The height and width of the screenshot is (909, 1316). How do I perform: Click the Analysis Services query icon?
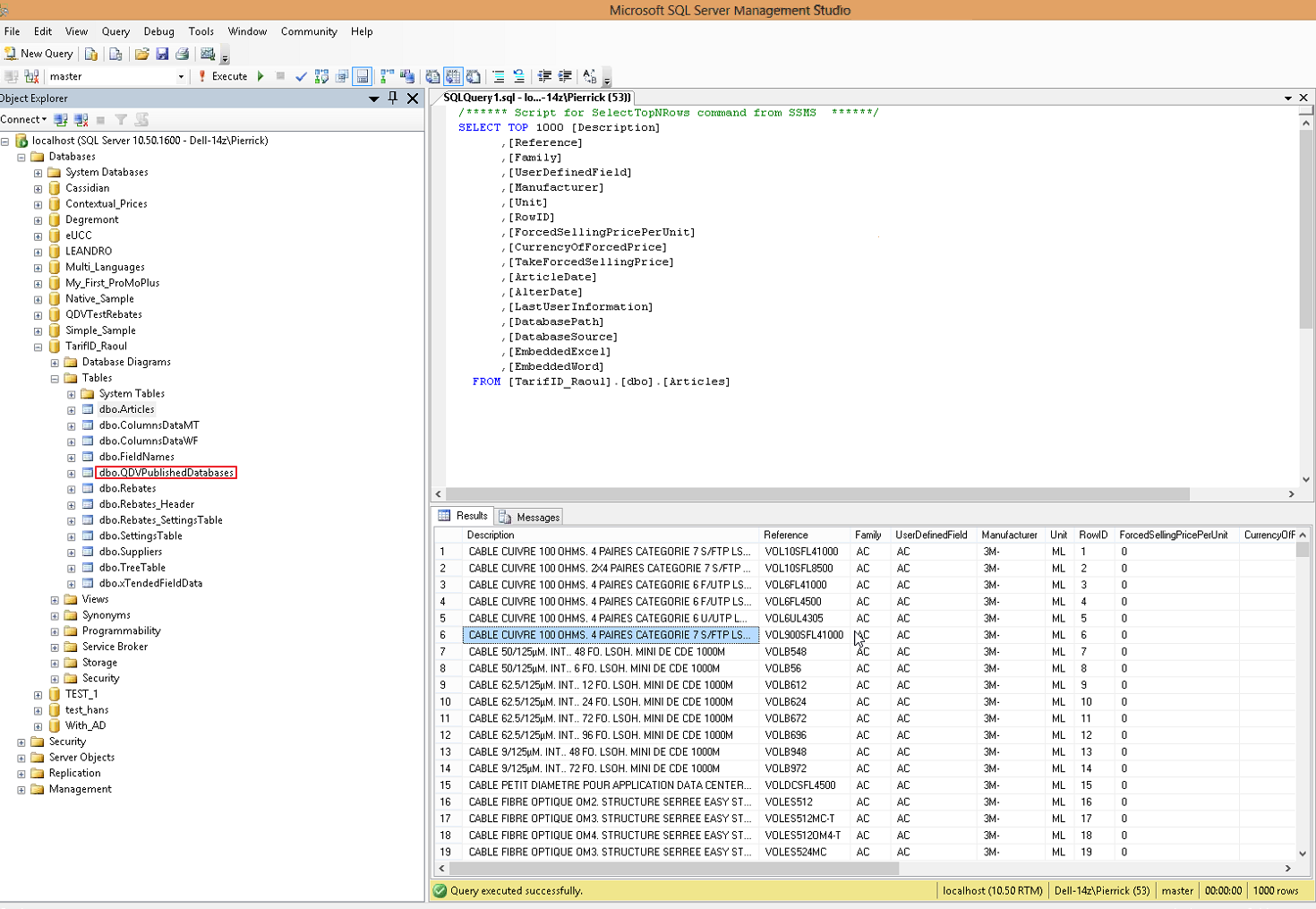pyautogui.click(x=115, y=54)
